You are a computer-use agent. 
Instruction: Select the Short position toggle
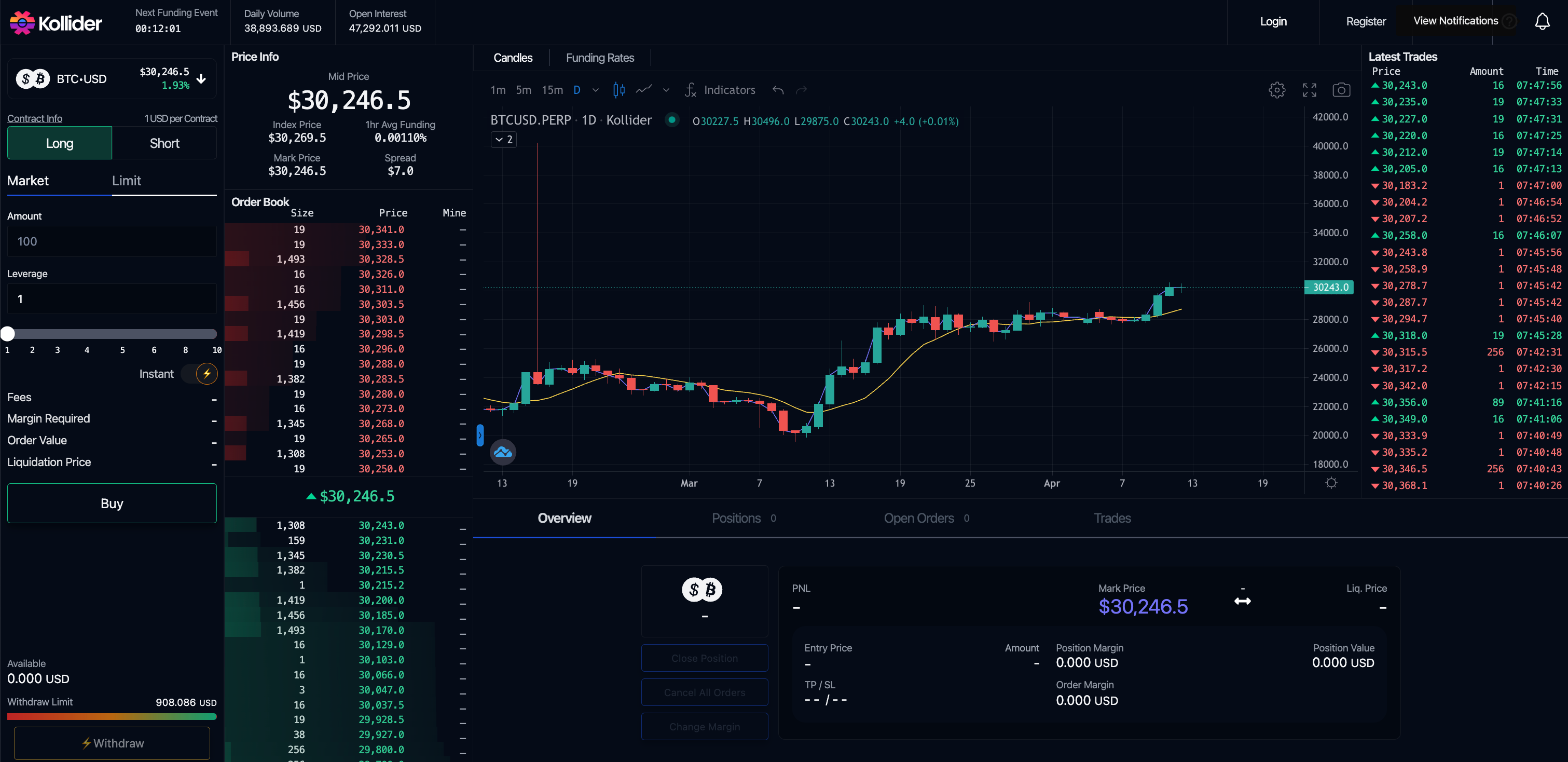pos(164,143)
